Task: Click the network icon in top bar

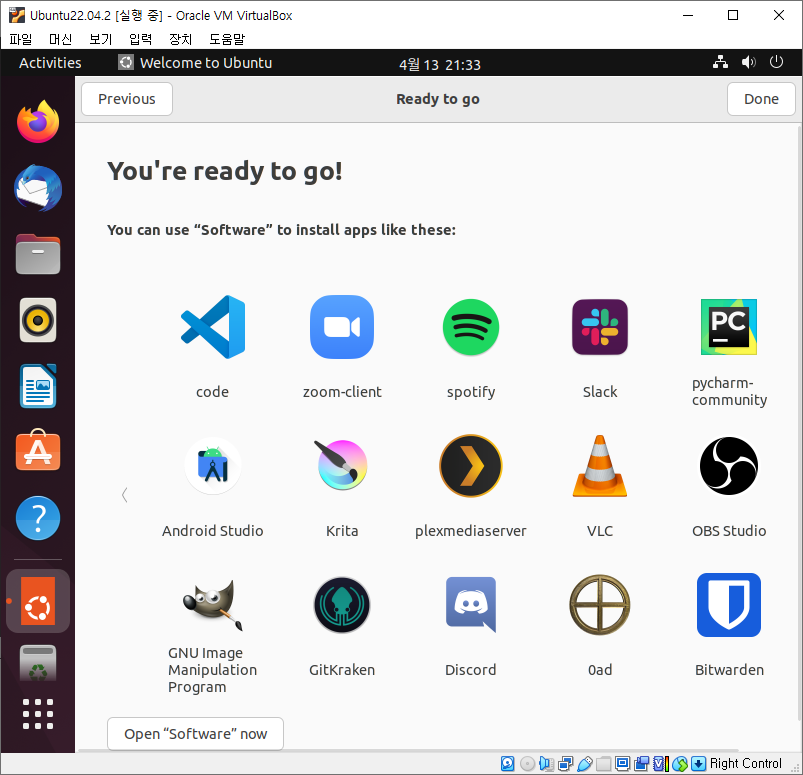Action: click(721, 62)
